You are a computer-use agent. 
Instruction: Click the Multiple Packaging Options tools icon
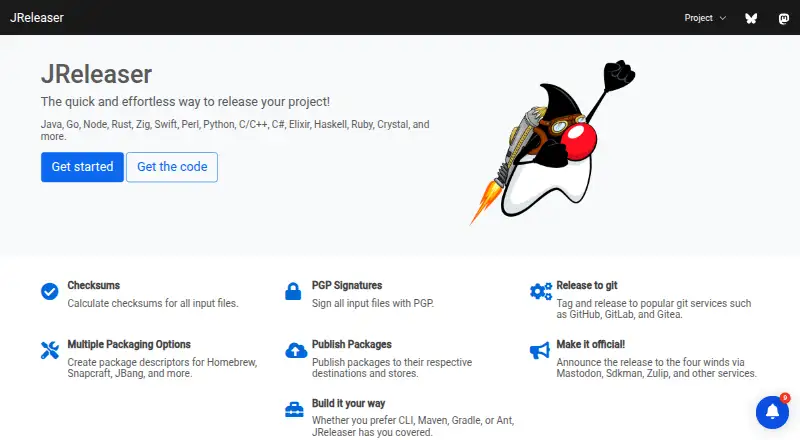point(49,350)
